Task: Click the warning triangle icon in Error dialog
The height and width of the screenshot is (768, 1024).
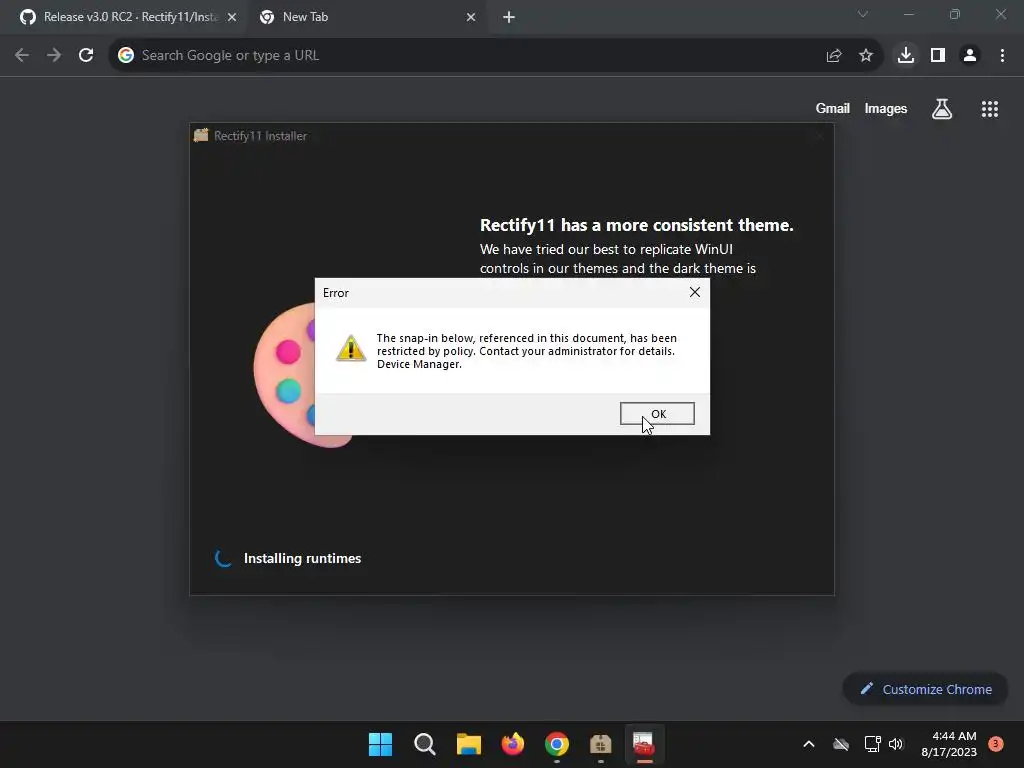Action: click(351, 348)
